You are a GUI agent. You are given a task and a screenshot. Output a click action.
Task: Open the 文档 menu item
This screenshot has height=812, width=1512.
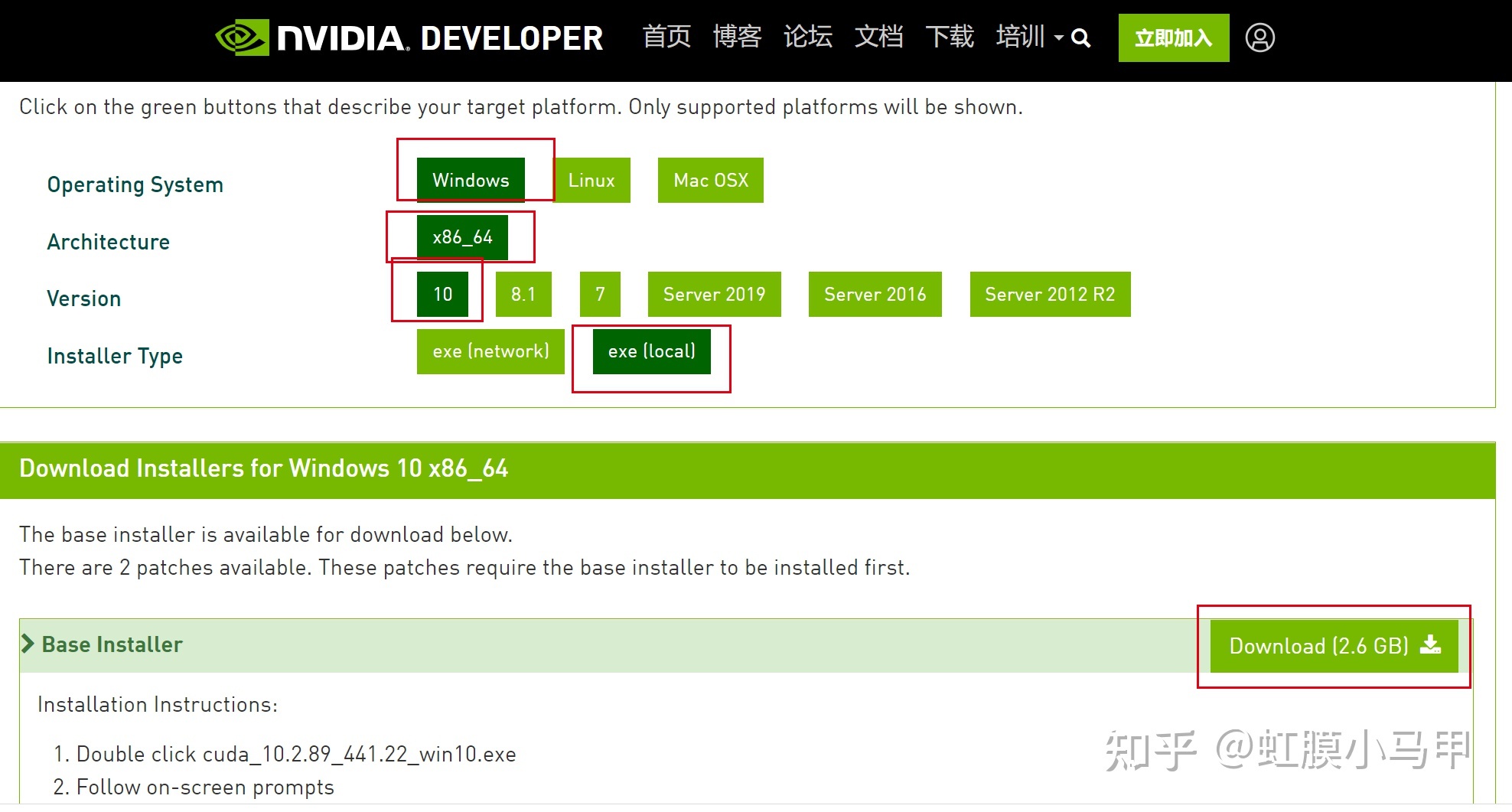[x=878, y=37]
